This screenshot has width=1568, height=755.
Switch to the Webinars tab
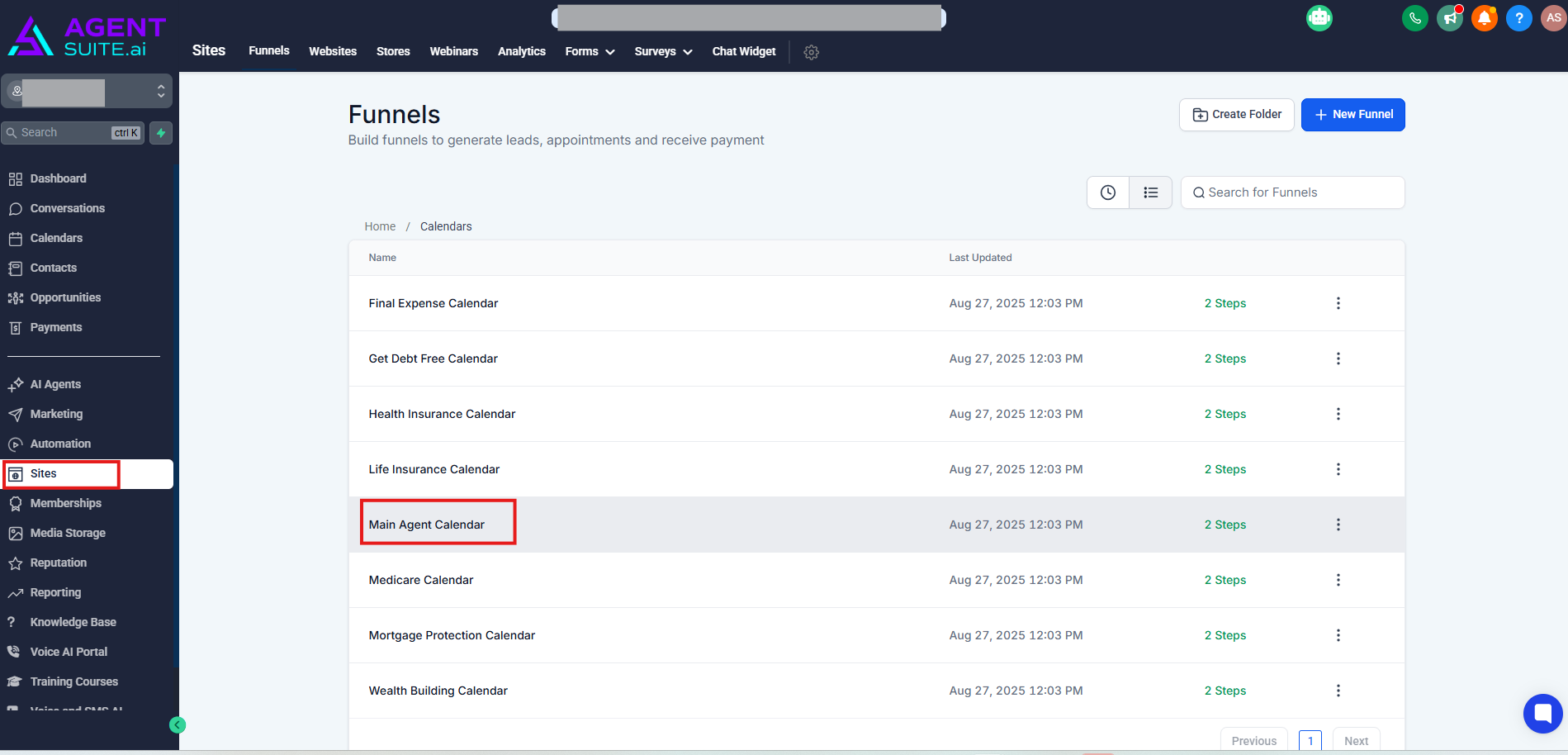tap(454, 51)
